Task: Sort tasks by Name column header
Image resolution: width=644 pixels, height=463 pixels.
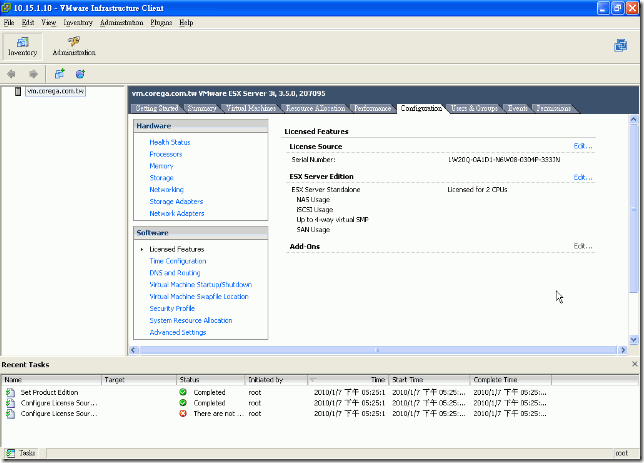Action: pyautogui.click(x=52, y=380)
